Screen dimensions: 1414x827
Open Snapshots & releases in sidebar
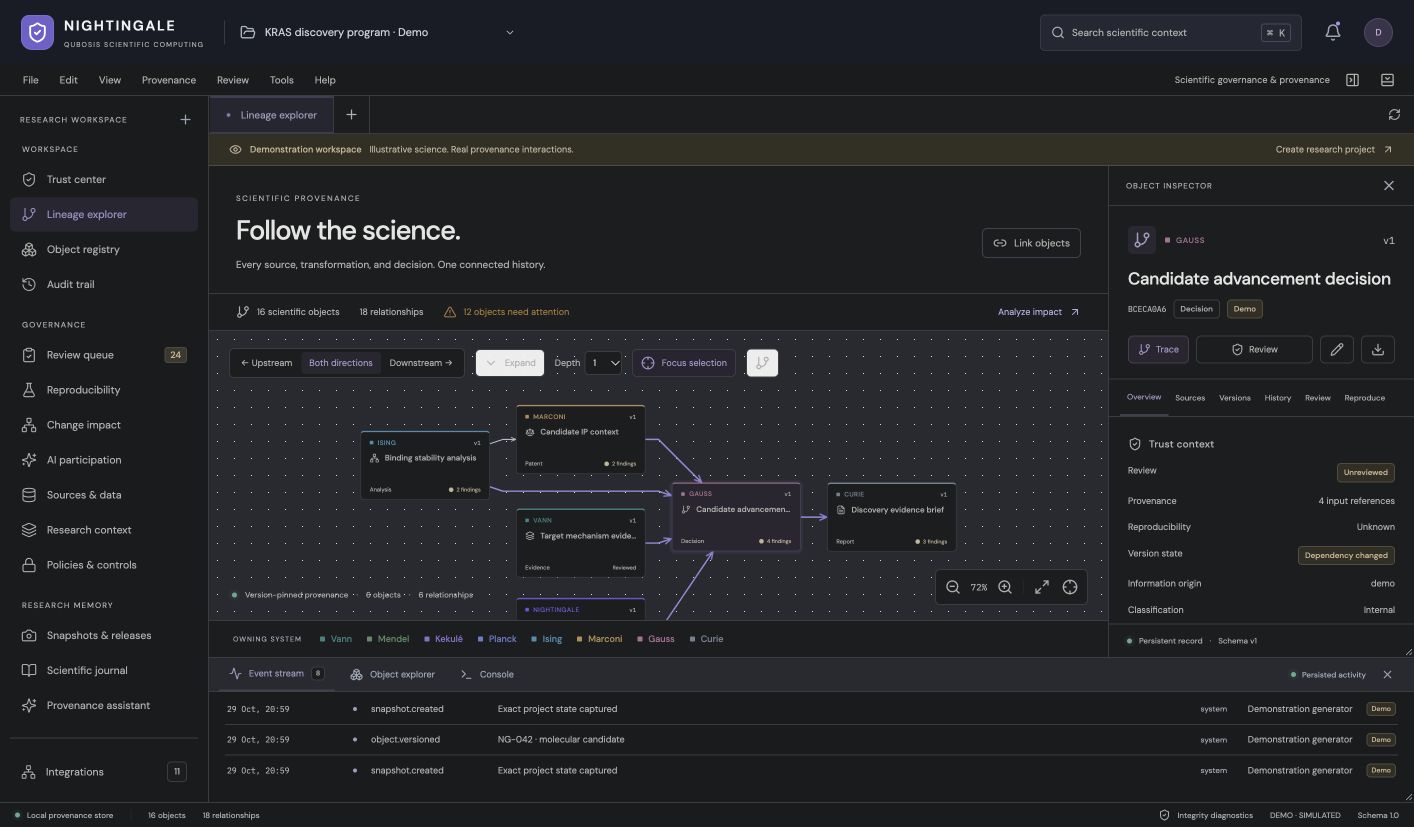click(x=104, y=636)
